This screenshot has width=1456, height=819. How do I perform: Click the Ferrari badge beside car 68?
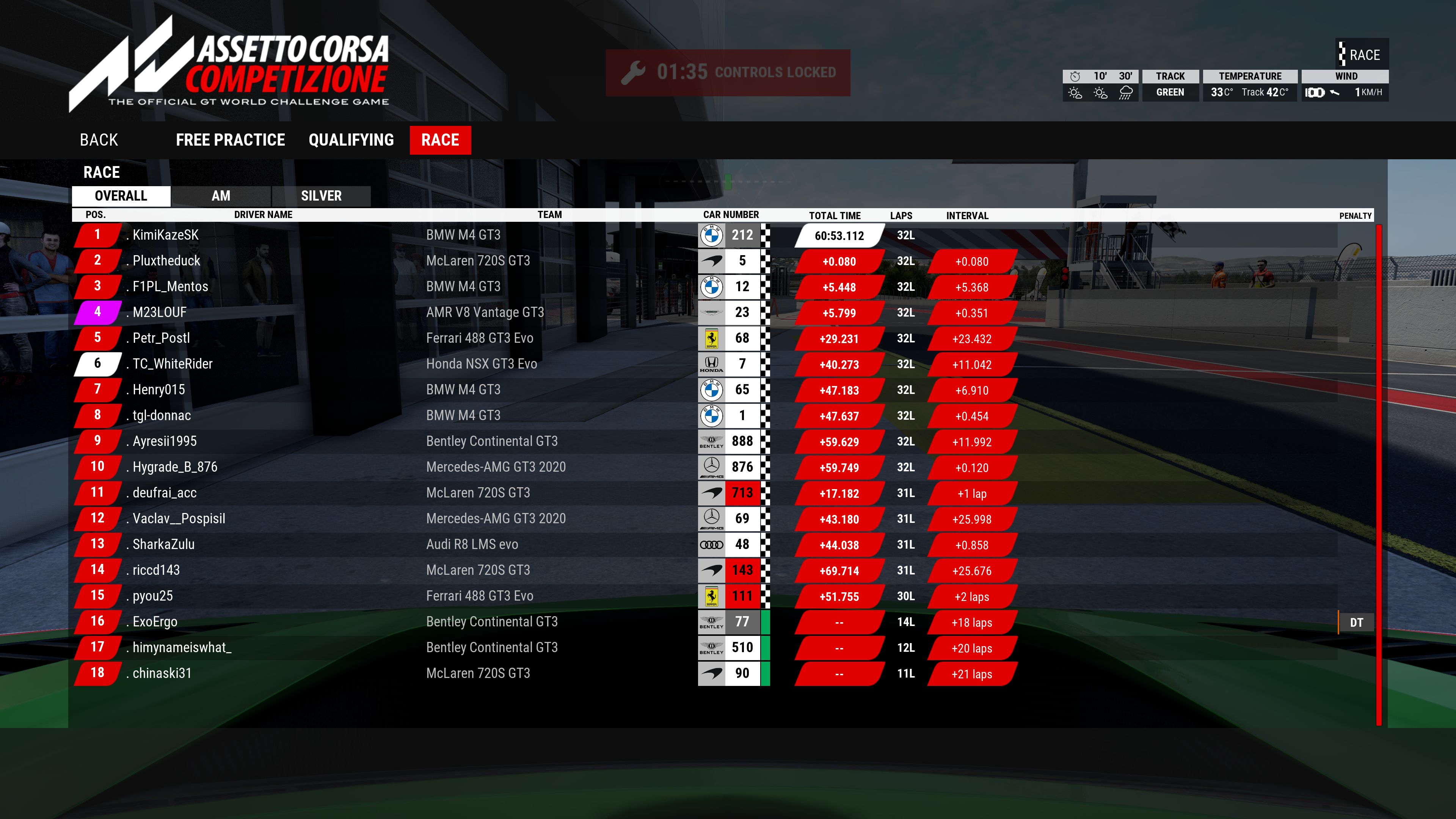[712, 339]
